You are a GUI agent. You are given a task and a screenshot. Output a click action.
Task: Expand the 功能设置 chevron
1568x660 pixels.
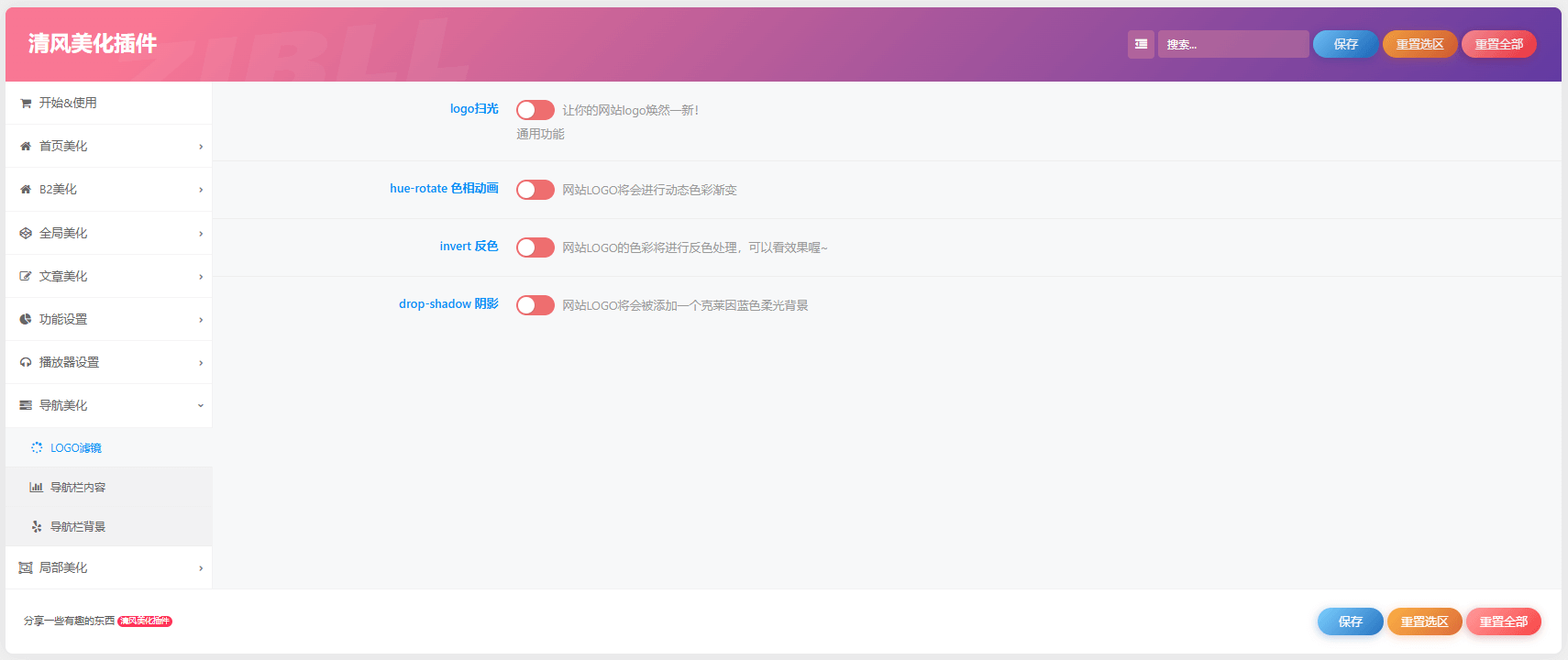(x=201, y=320)
